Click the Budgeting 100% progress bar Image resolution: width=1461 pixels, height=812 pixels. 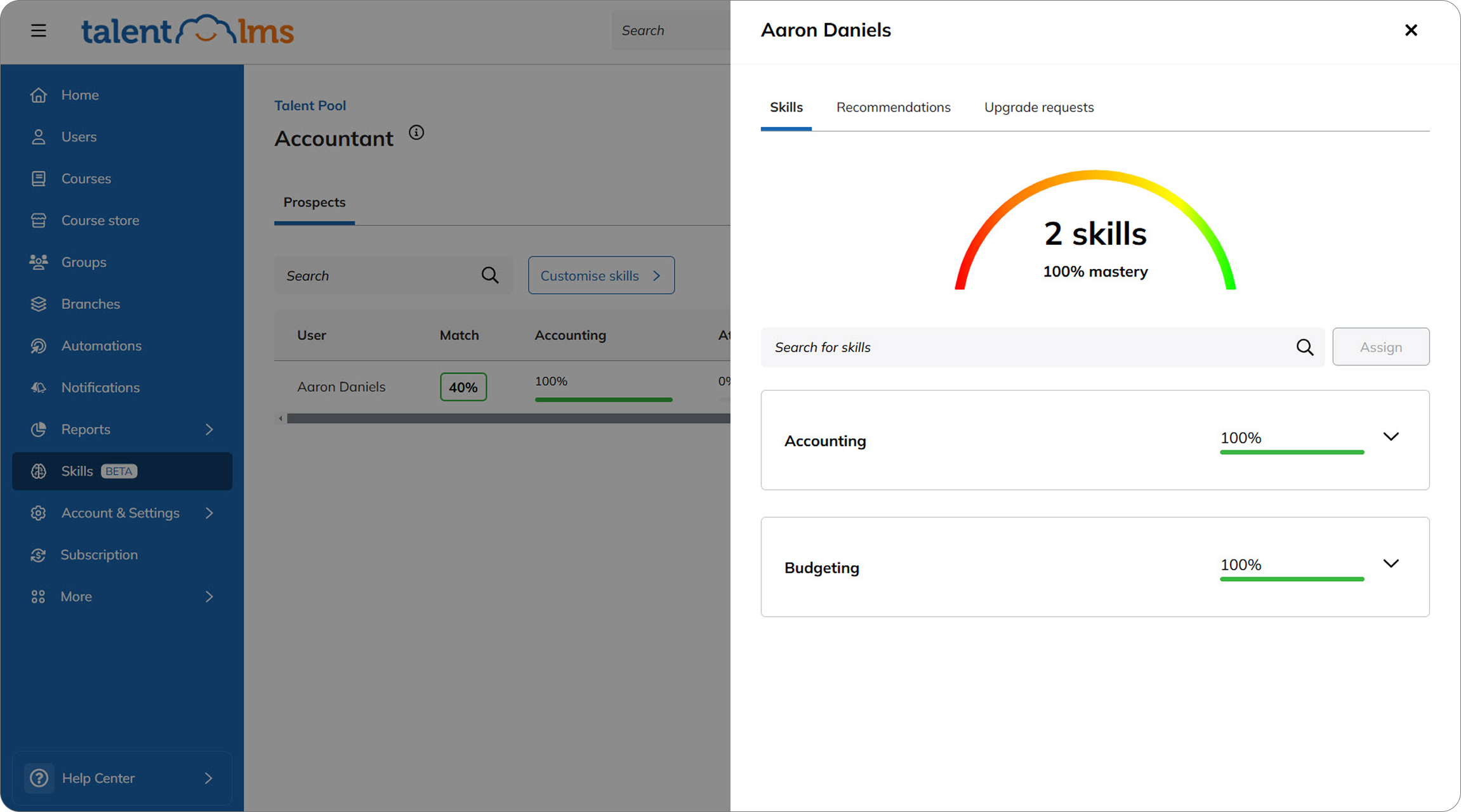[1292, 579]
